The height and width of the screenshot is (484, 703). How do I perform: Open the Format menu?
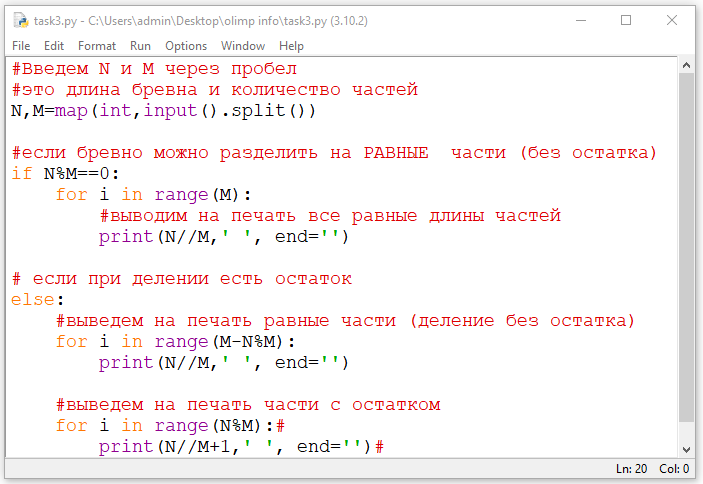coord(97,46)
